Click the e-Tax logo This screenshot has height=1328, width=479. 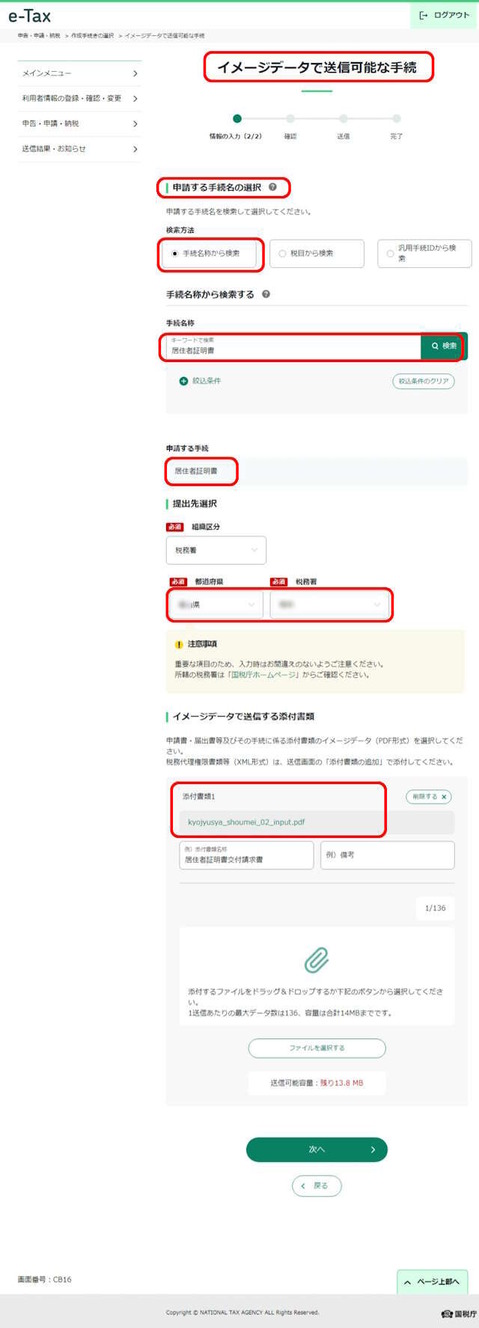(x=30, y=16)
